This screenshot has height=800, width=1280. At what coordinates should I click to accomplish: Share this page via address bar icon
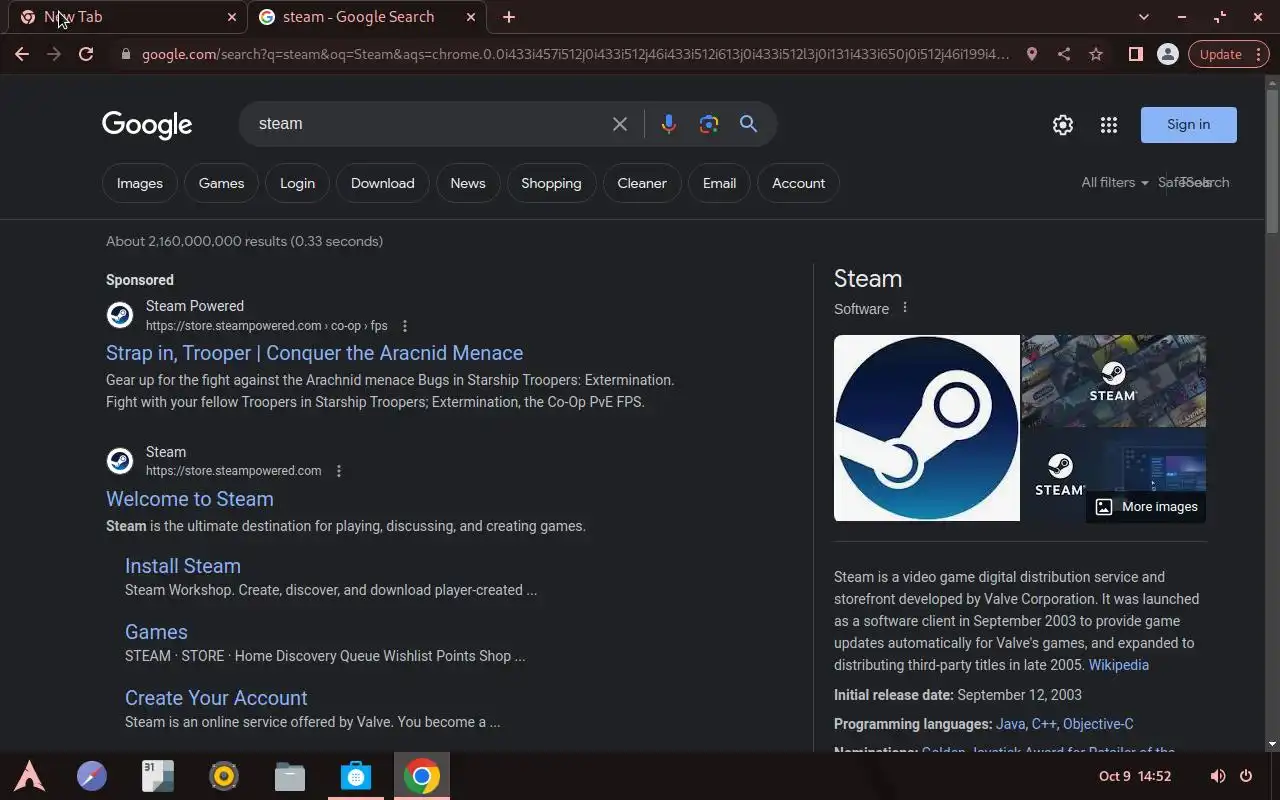[x=1064, y=54]
